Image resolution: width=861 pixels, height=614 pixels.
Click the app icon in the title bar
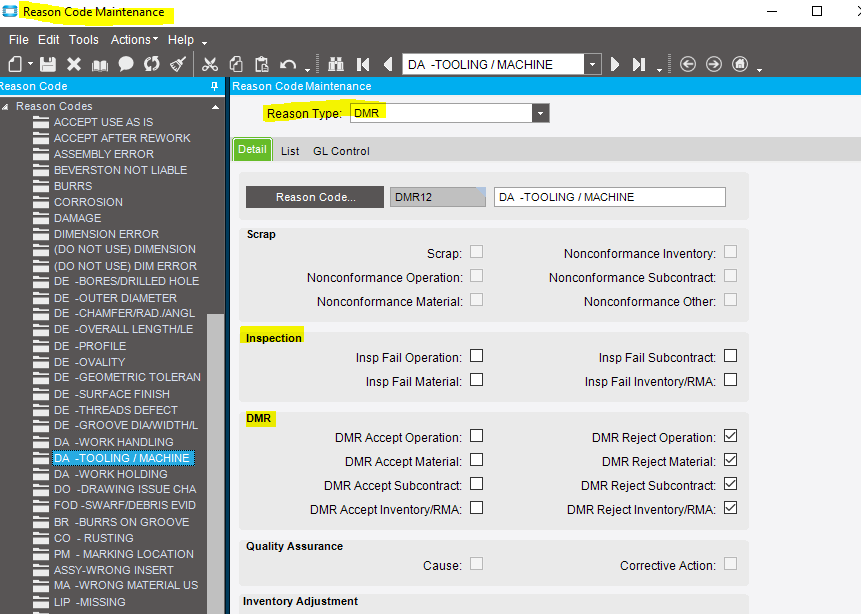tap(10, 11)
